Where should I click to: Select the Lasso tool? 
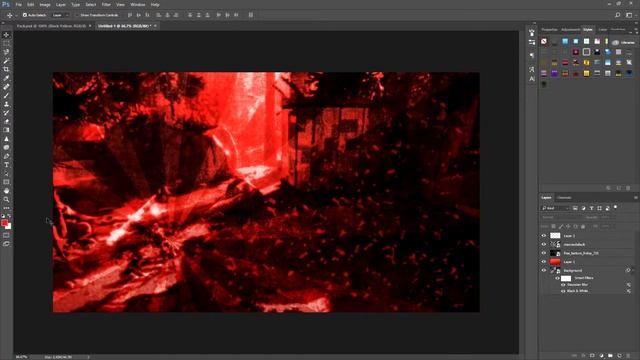[x=6, y=52]
